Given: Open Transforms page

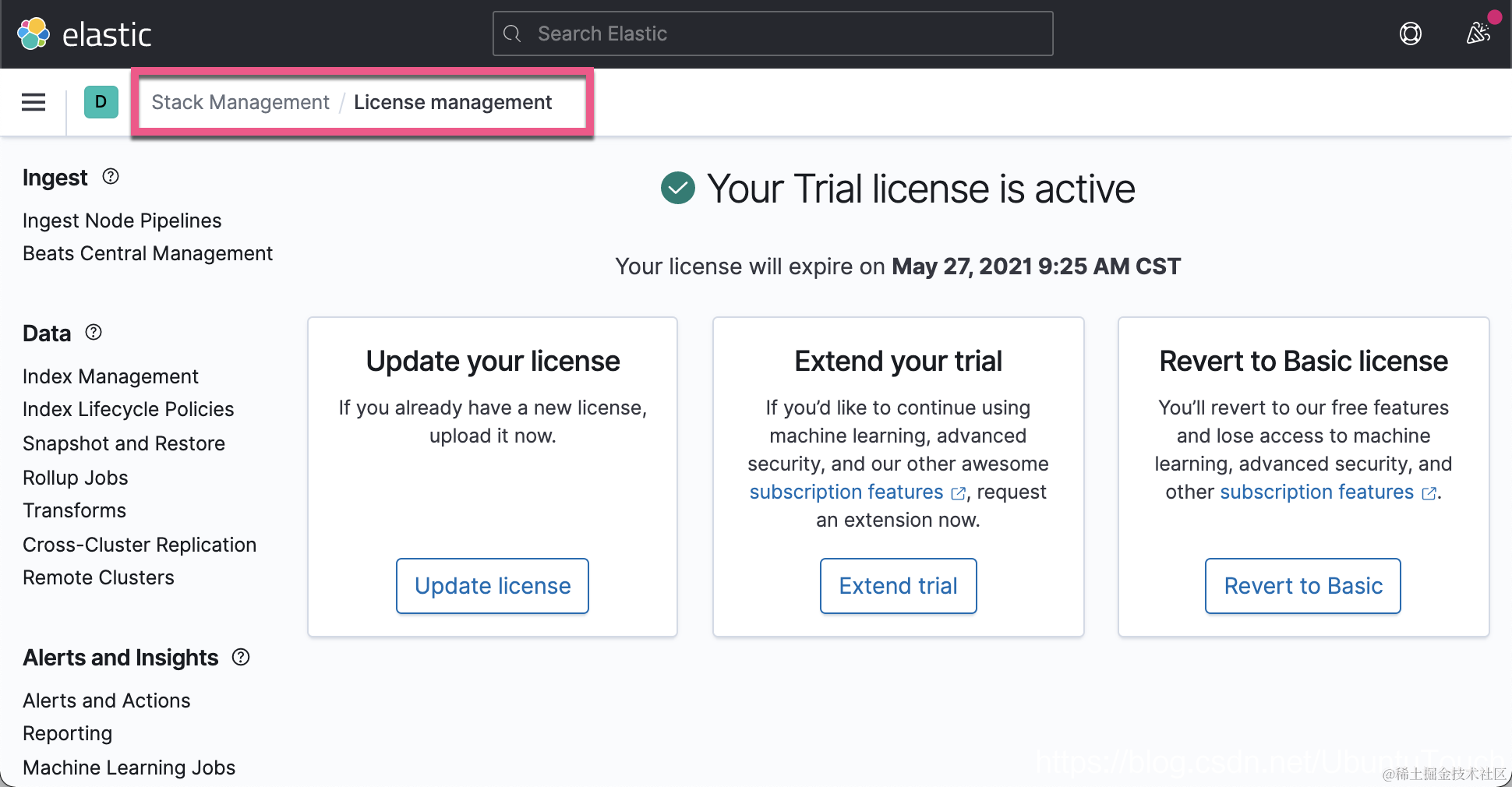Looking at the screenshot, I should click(75, 510).
